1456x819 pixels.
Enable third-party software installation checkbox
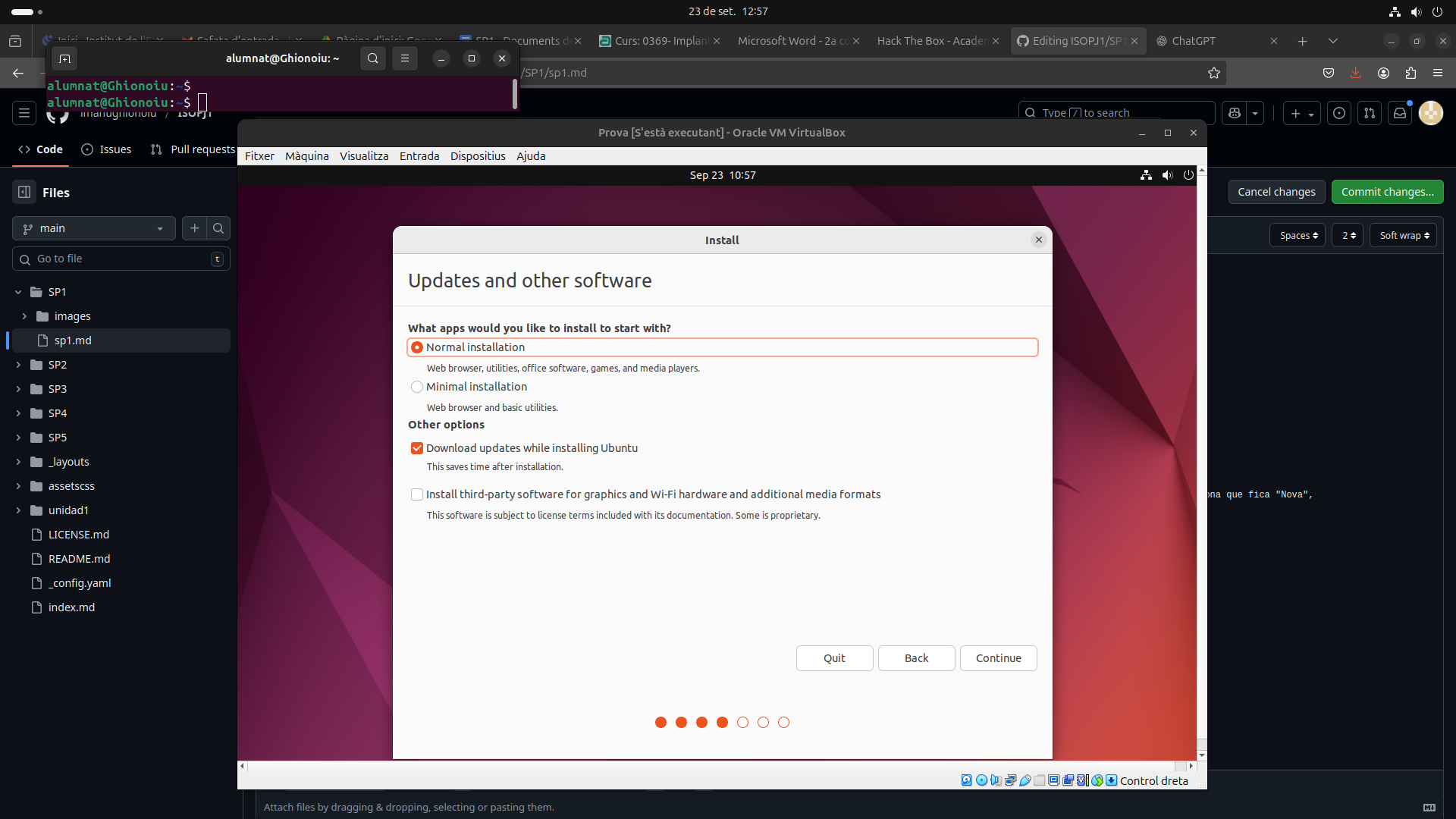(x=417, y=494)
